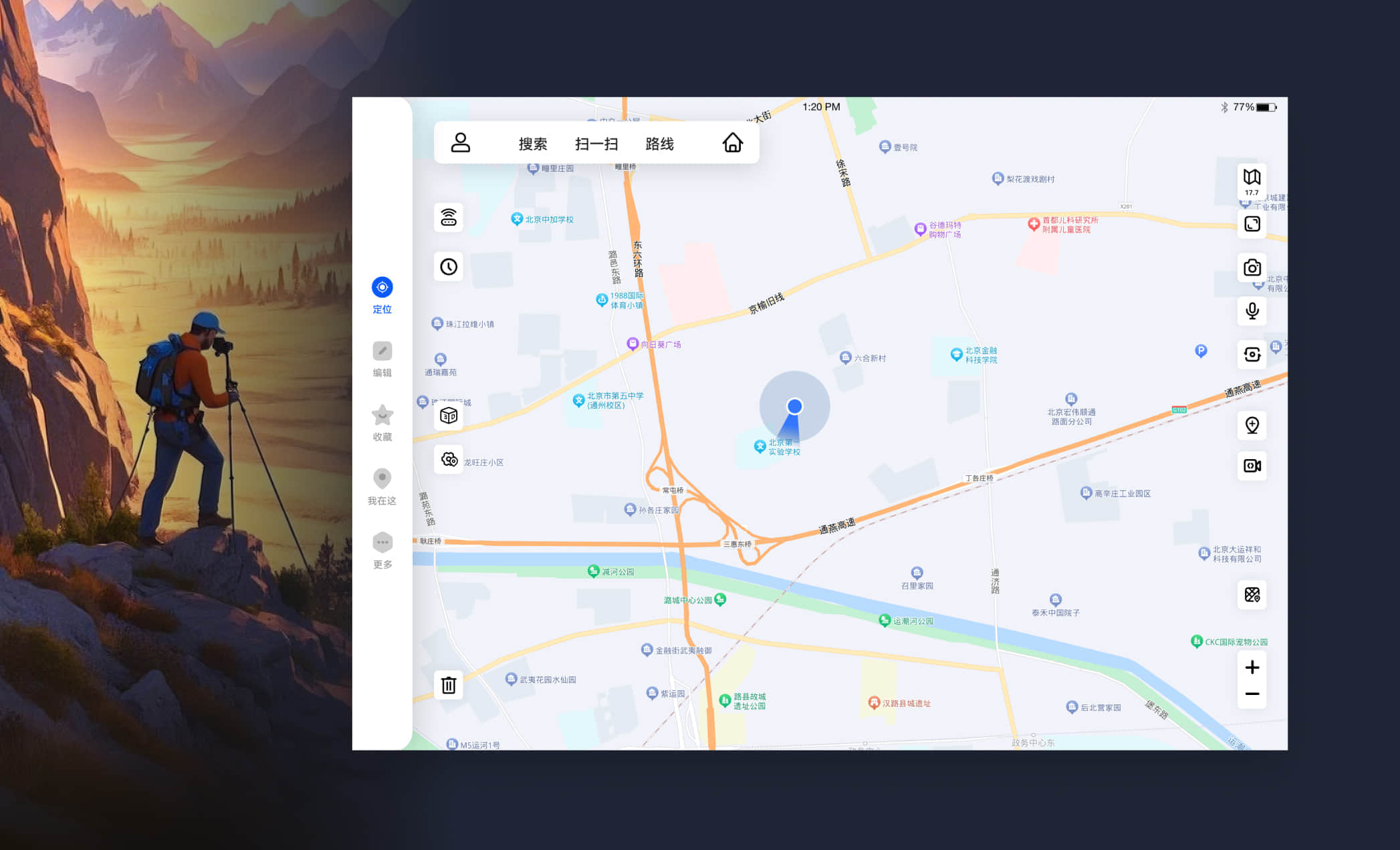Screen dimensions: 1400x850
Task: Click the blue current location marker
Action: [x=794, y=406]
